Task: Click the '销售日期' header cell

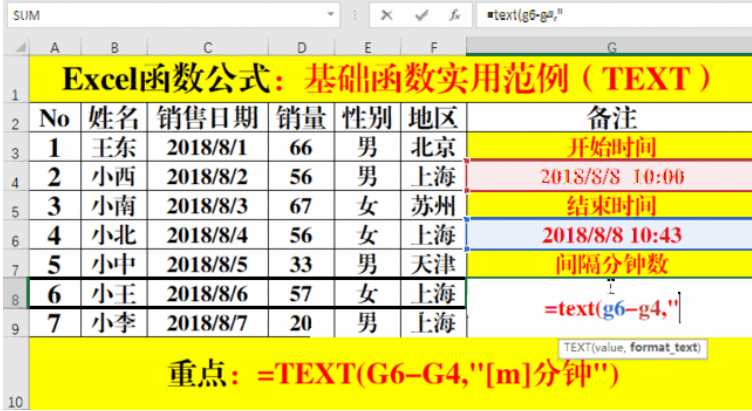Action: click(x=208, y=117)
